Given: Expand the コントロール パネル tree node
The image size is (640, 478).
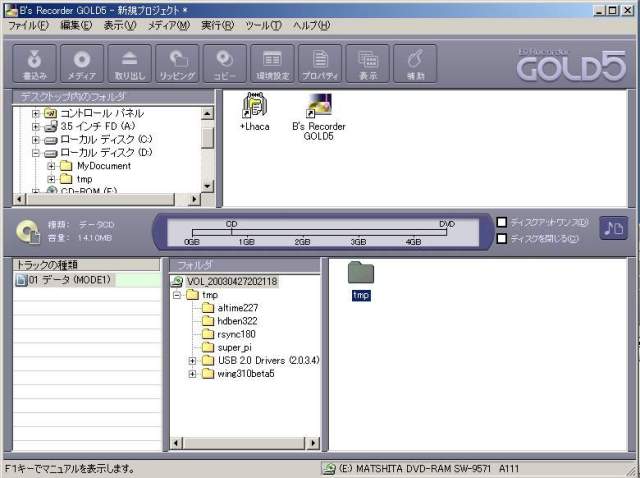Looking at the screenshot, I should (36, 113).
